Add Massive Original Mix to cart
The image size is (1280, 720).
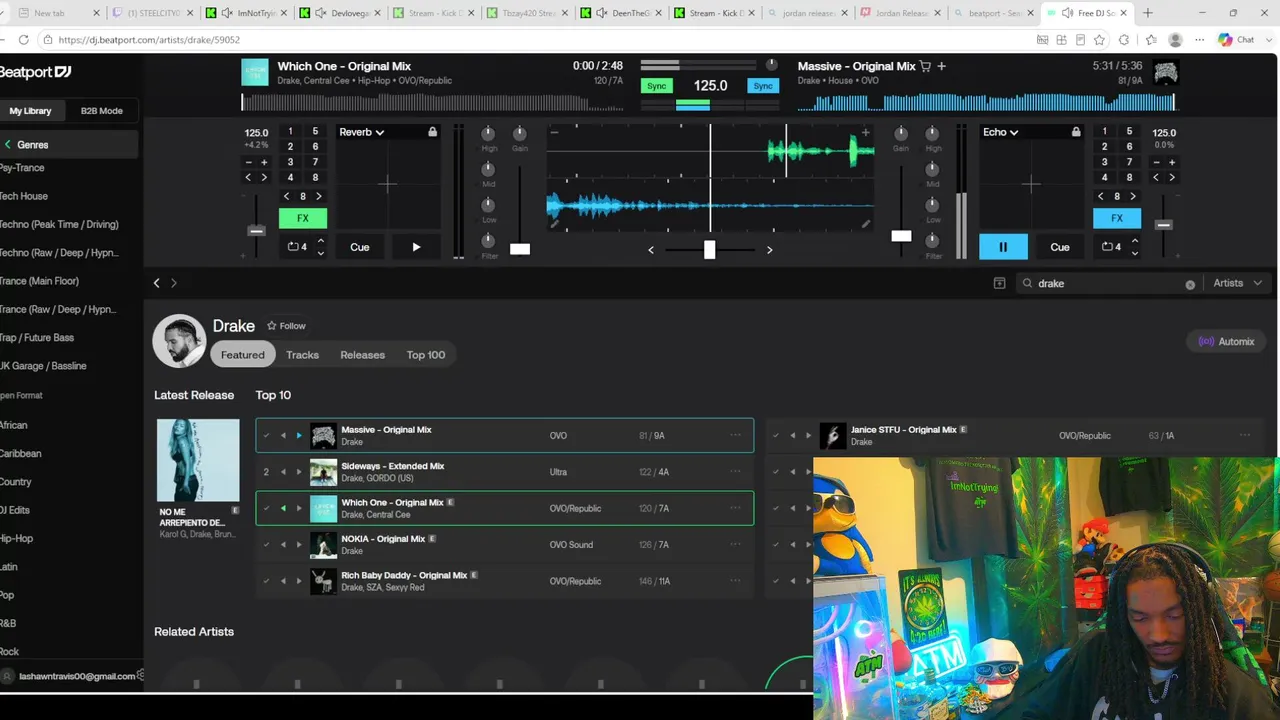[x=925, y=66]
